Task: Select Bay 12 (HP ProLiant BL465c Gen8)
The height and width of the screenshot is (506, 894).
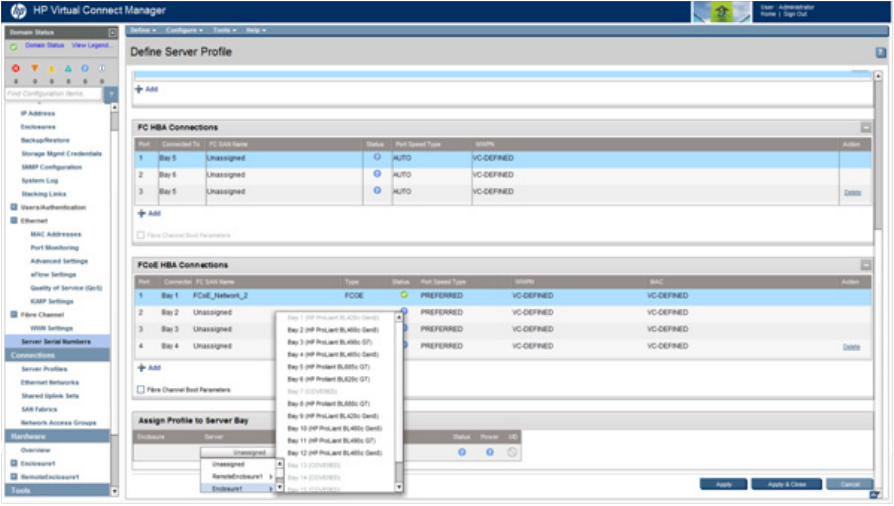Action: coord(335,453)
